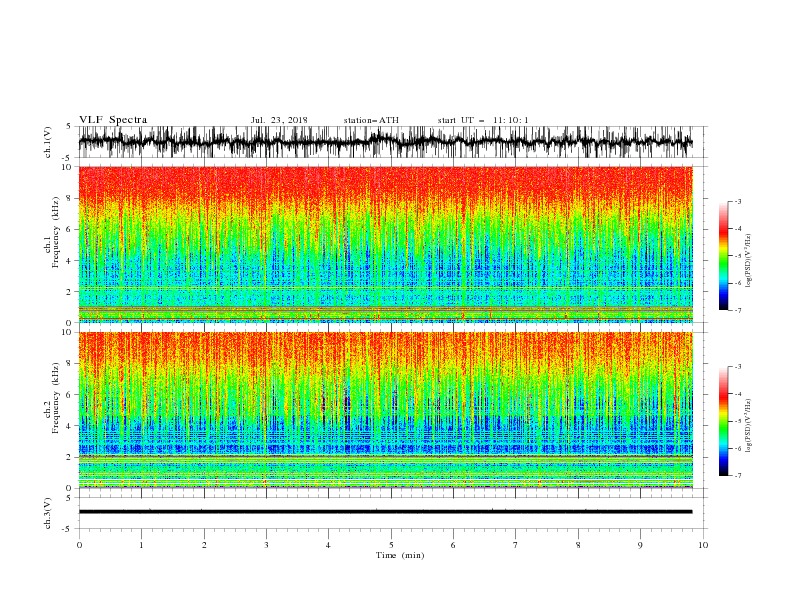Click the ch.1 color scale bar

coord(723,256)
